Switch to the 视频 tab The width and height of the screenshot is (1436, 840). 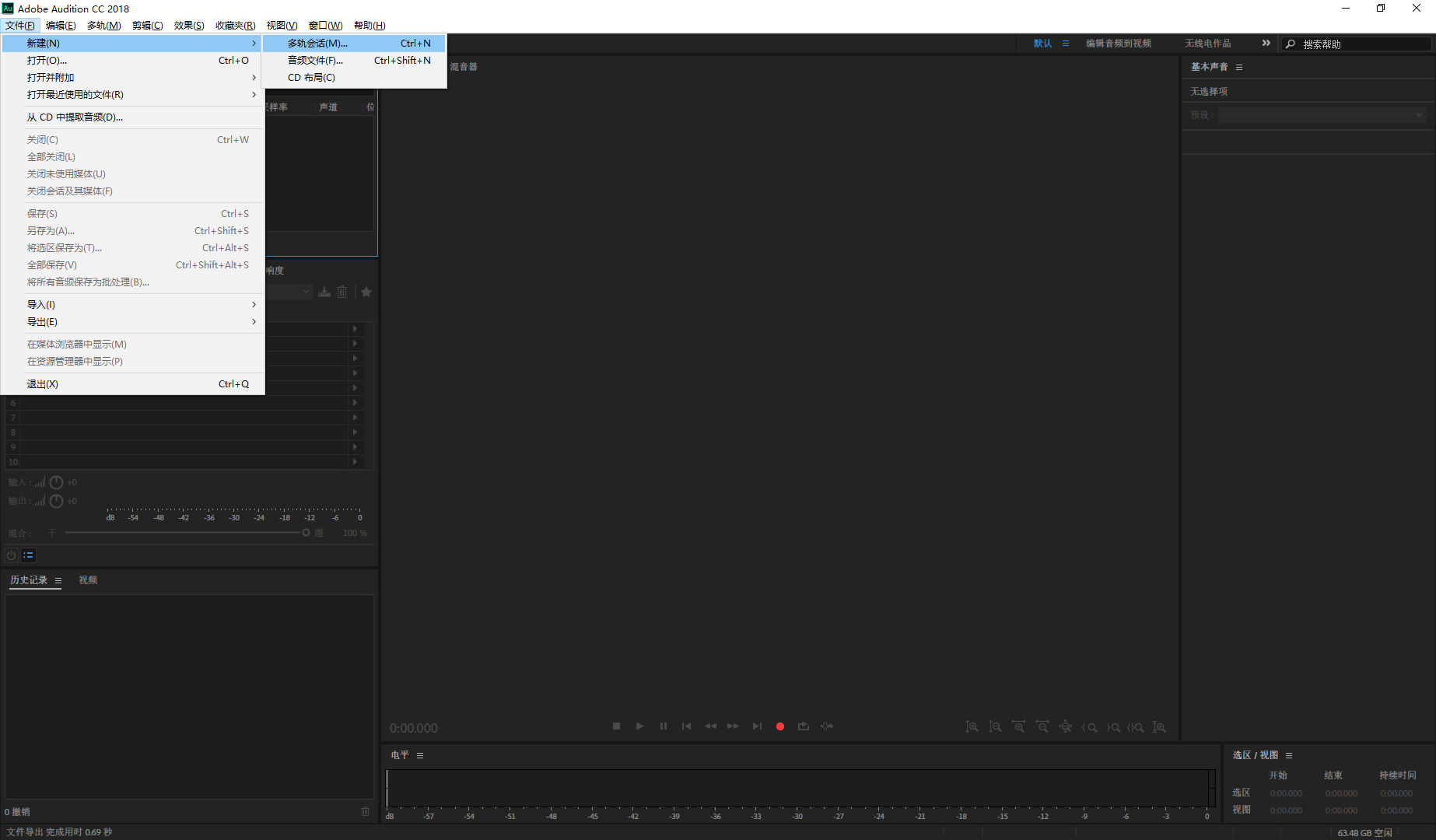tap(88, 580)
